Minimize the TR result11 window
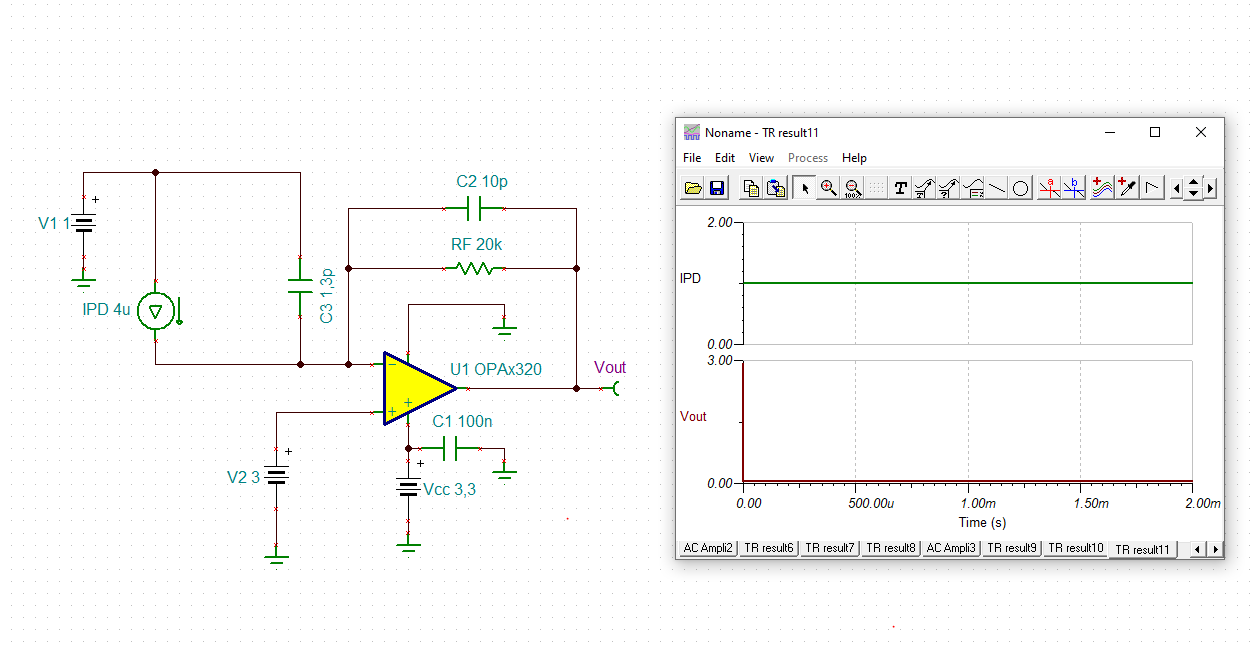The image size is (1259, 646). pyautogui.click(x=1109, y=132)
